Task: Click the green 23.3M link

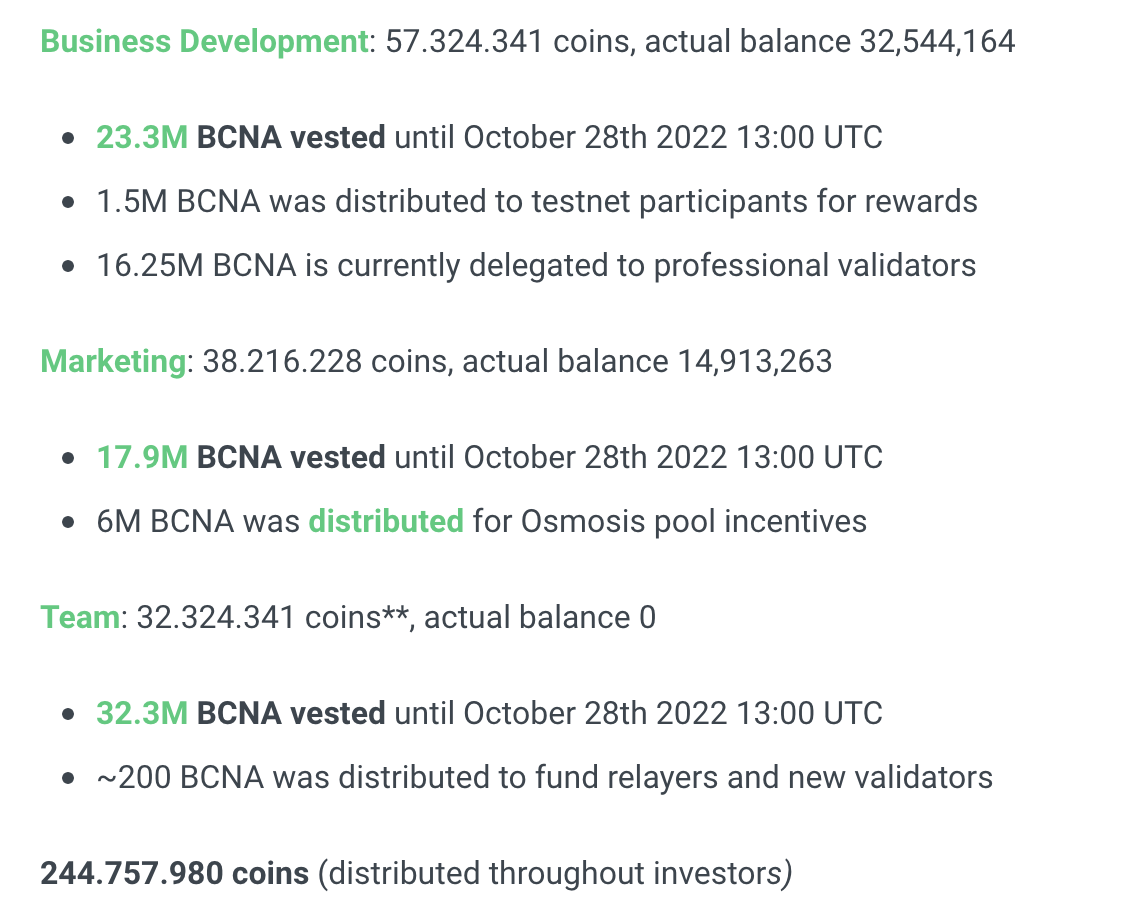Action: tap(141, 137)
